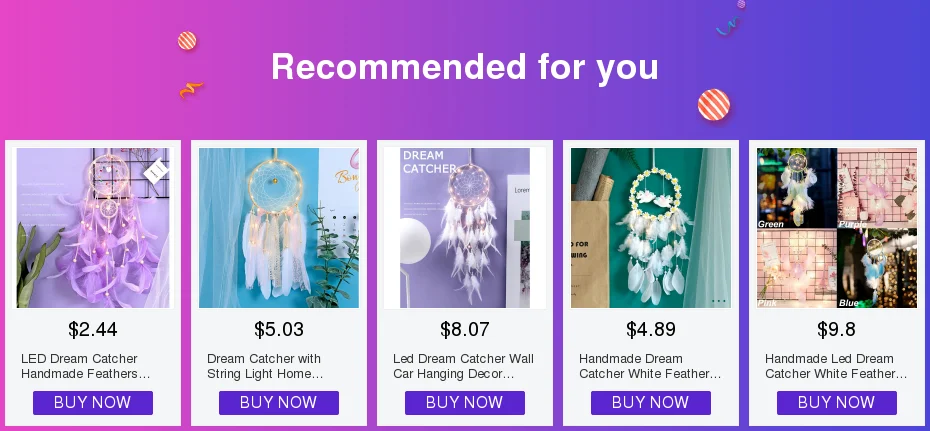Open 'Handmade Dream Catcher White Feather' under $4.89
Screen dimensions: 930x431
(x=650, y=366)
